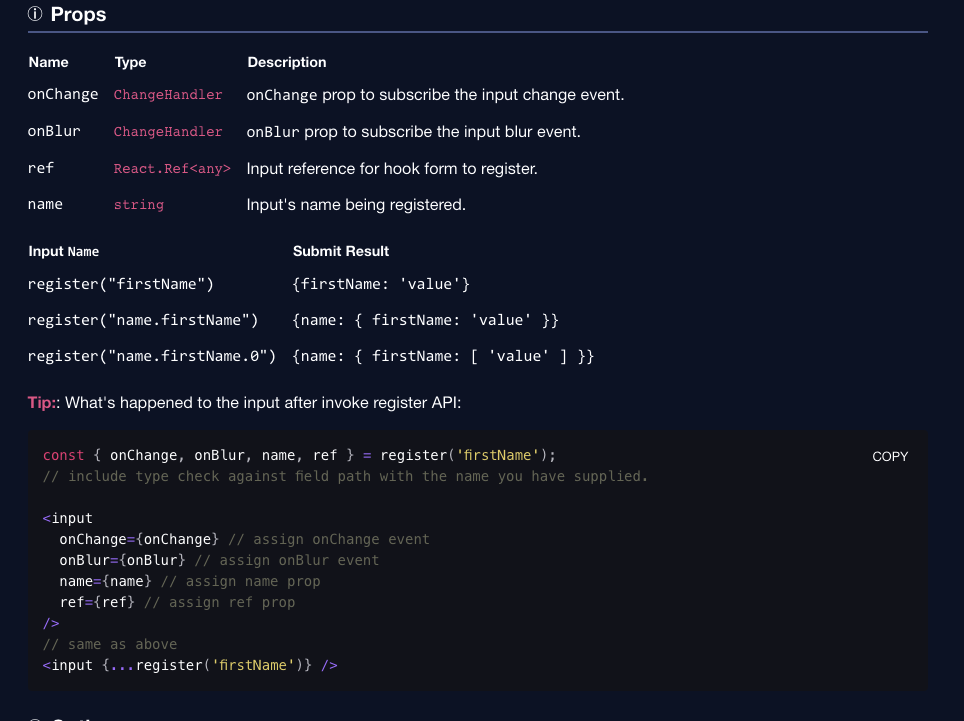Click the ref={ref} code line
964x721 pixels.
pos(177,602)
